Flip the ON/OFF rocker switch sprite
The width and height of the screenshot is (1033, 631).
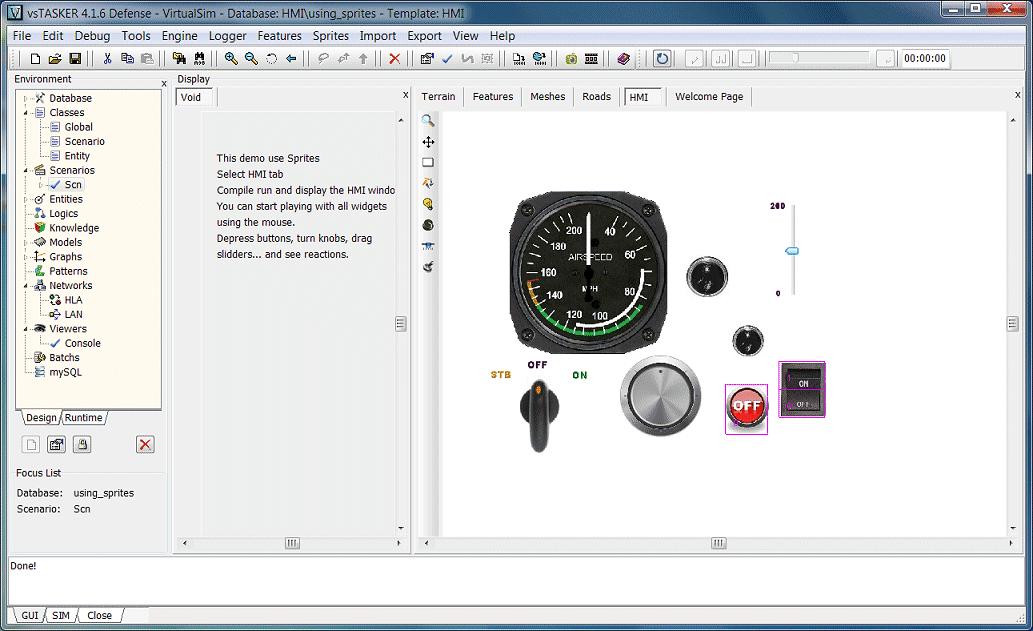(x=802, y=390)
